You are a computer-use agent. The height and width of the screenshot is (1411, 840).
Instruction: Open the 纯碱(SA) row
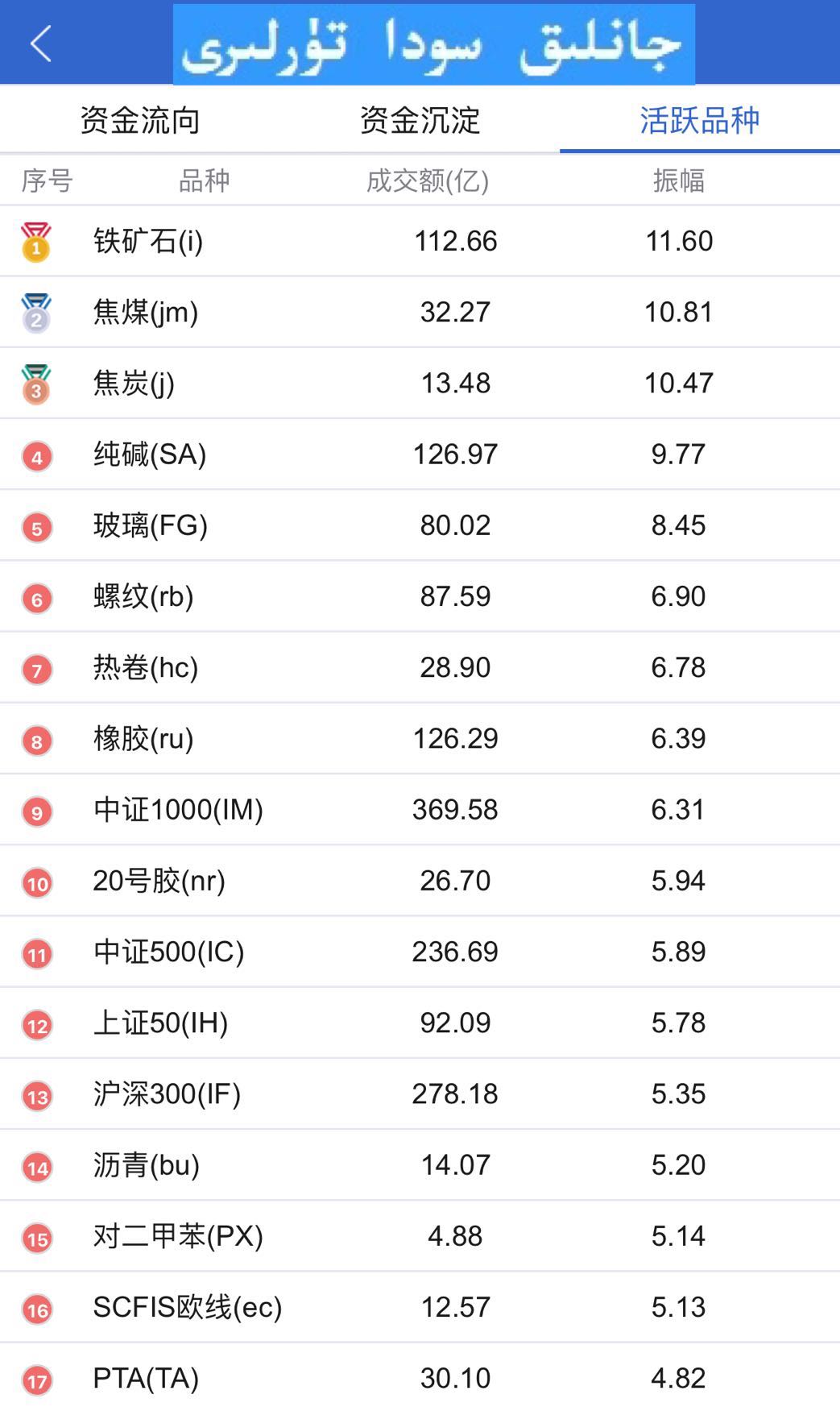(420, 454)
